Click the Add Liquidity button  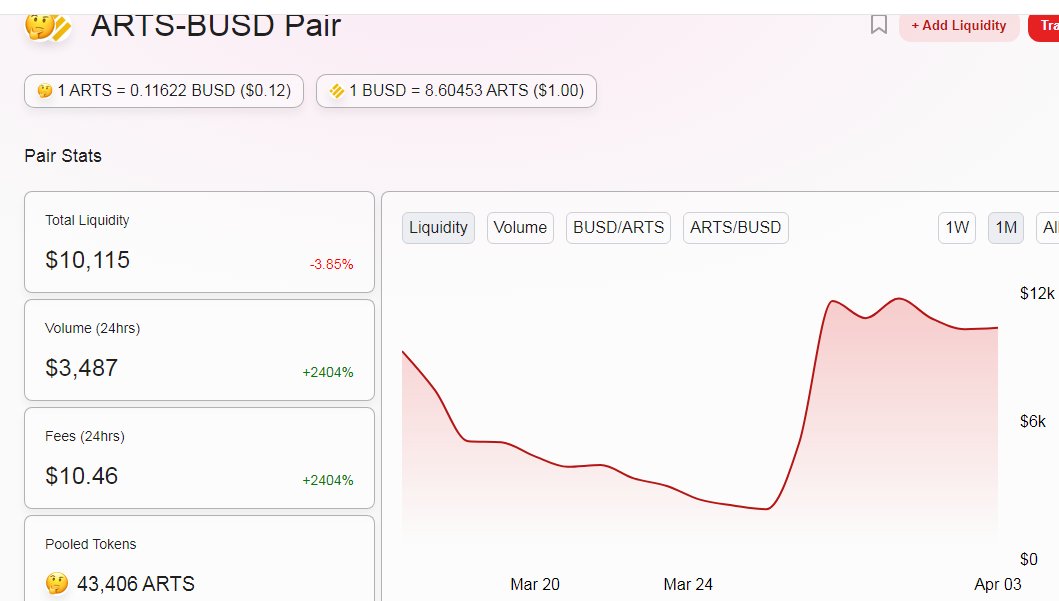[x=959, y=26]
